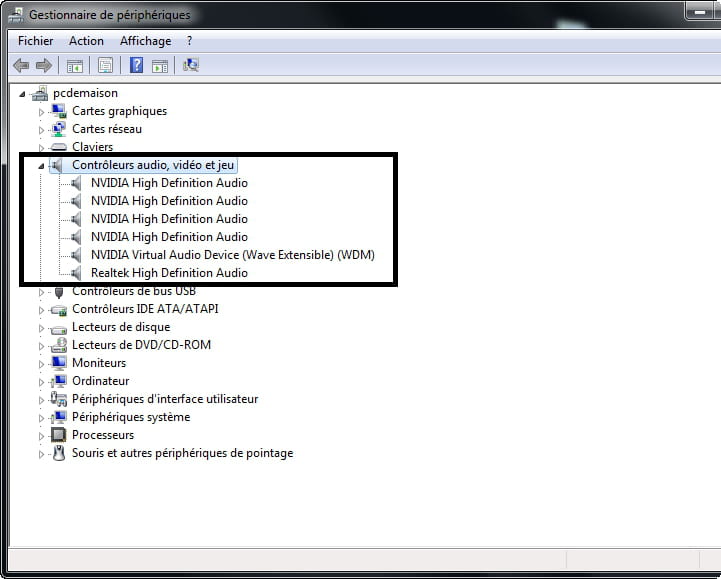The width and height of the screenshot is (721, 579).
Task: Select Périphériques système label
Action: (131, 417)
